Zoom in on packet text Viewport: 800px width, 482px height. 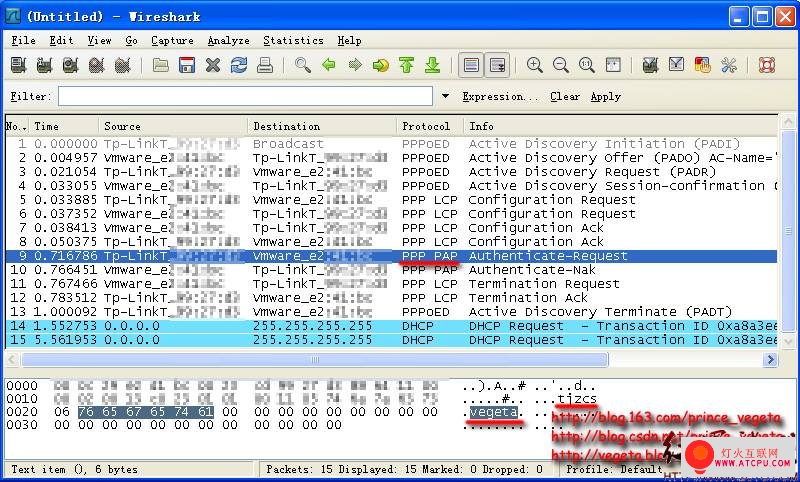pyautogui.click(x=535, y=65)
